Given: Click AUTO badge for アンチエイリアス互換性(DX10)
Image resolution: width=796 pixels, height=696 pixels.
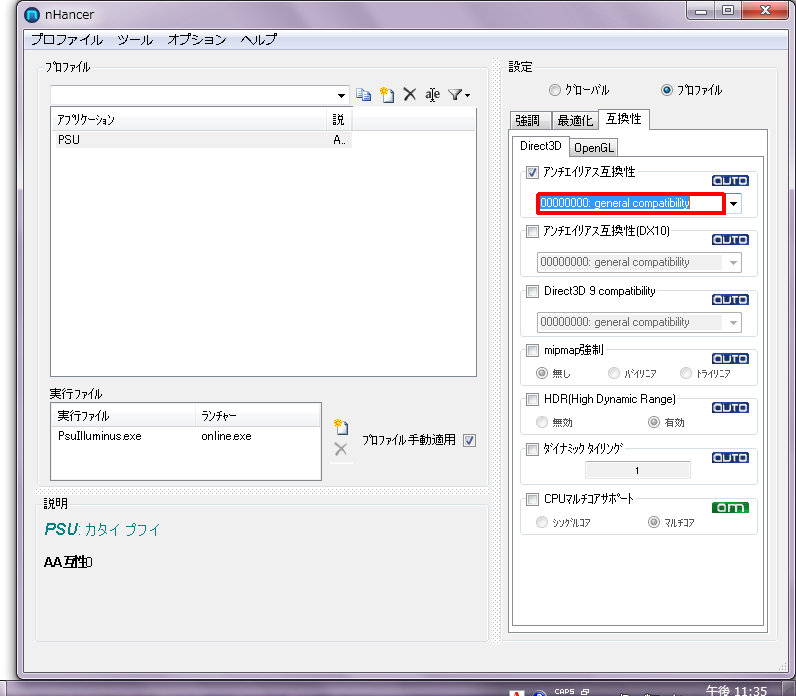Looking at the screenshot, I should 730,240.
